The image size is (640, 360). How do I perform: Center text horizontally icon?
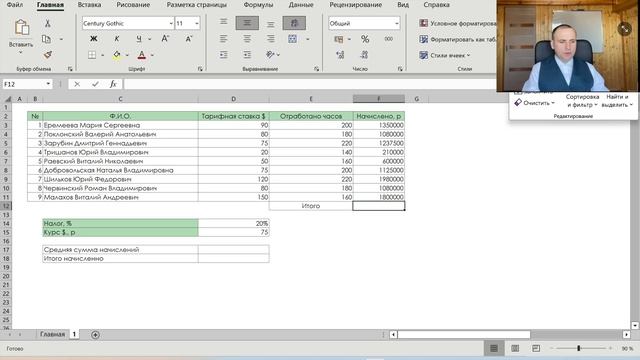(247, 39)
